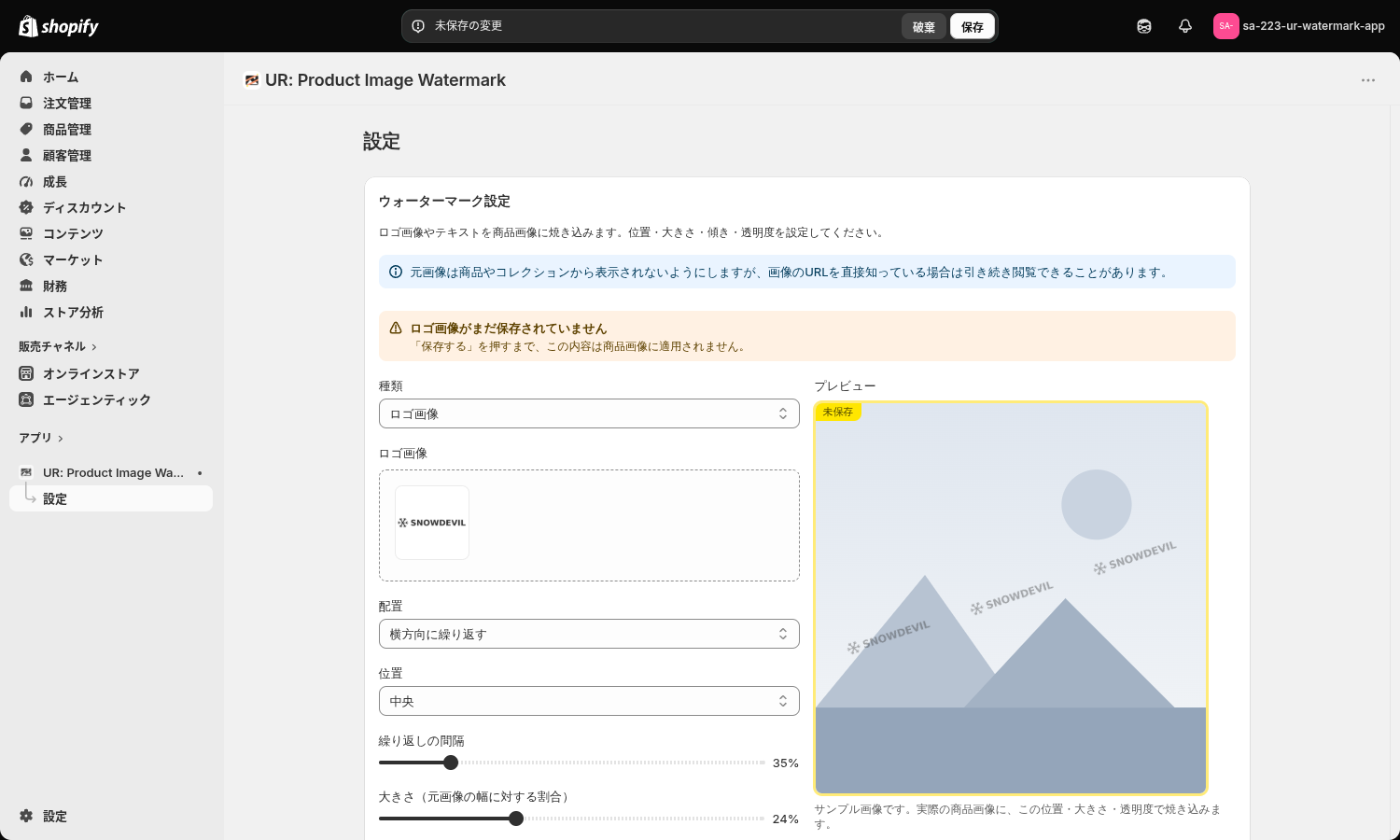Screen dimensions: 1400x840
Task: Click the 顧客管理 person icon
Action: pos(26,155)
